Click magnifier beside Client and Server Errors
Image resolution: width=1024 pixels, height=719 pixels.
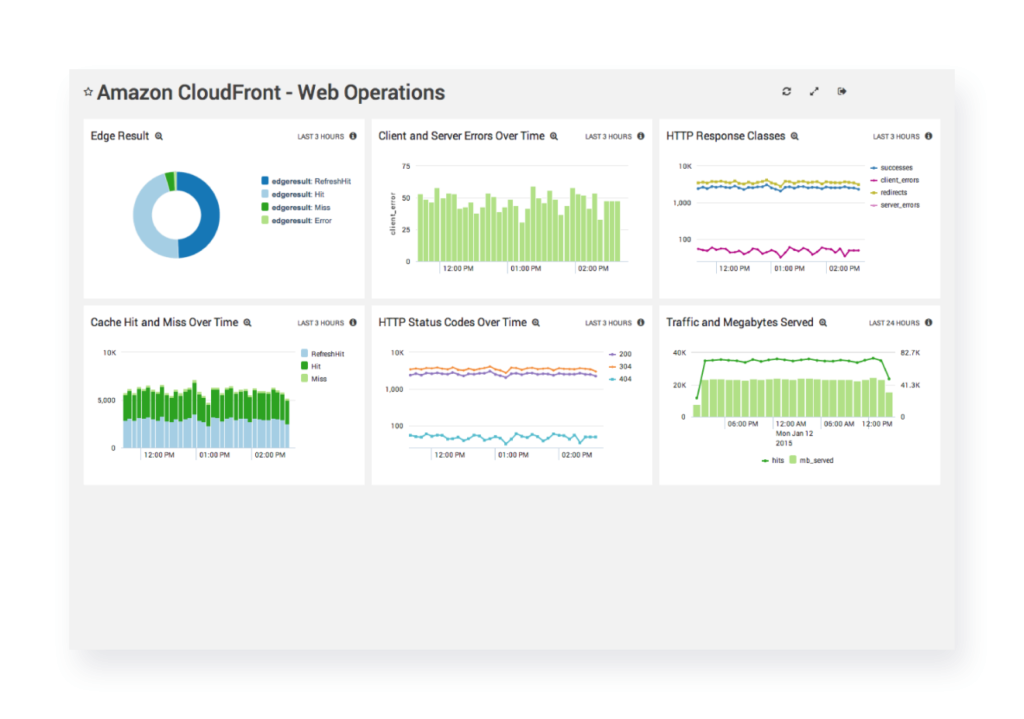(x=554, y=136)
